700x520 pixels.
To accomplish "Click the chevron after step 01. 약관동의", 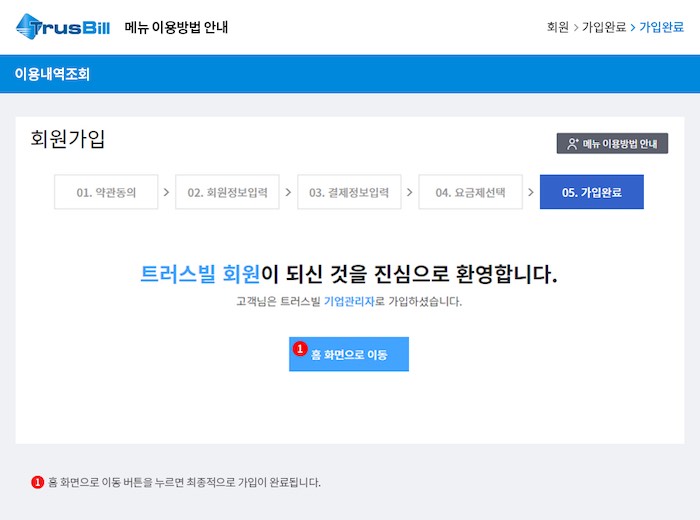I will pyautogui.click(x=166, y=192).
